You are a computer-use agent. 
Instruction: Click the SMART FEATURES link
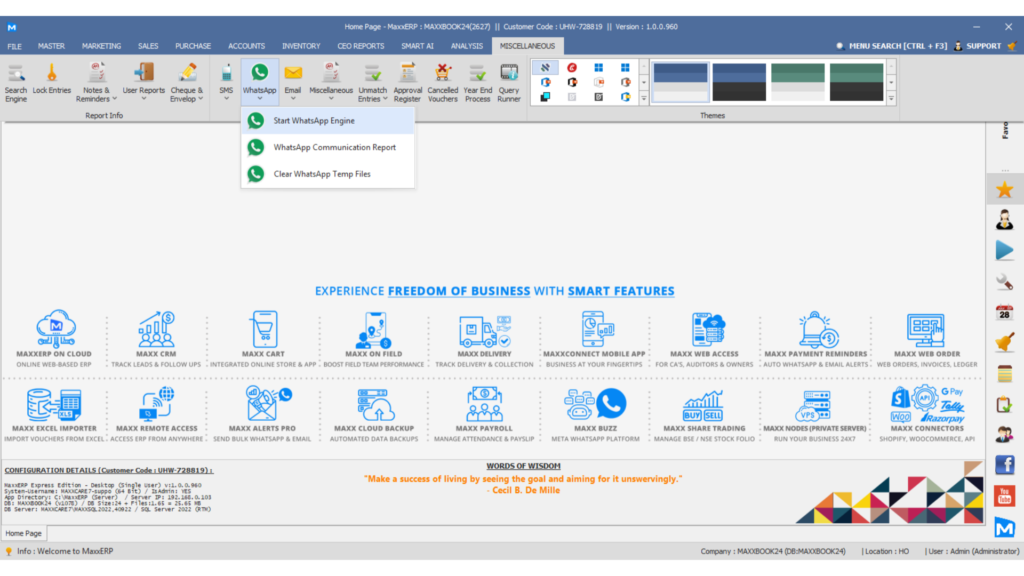[x=621, y=291]
